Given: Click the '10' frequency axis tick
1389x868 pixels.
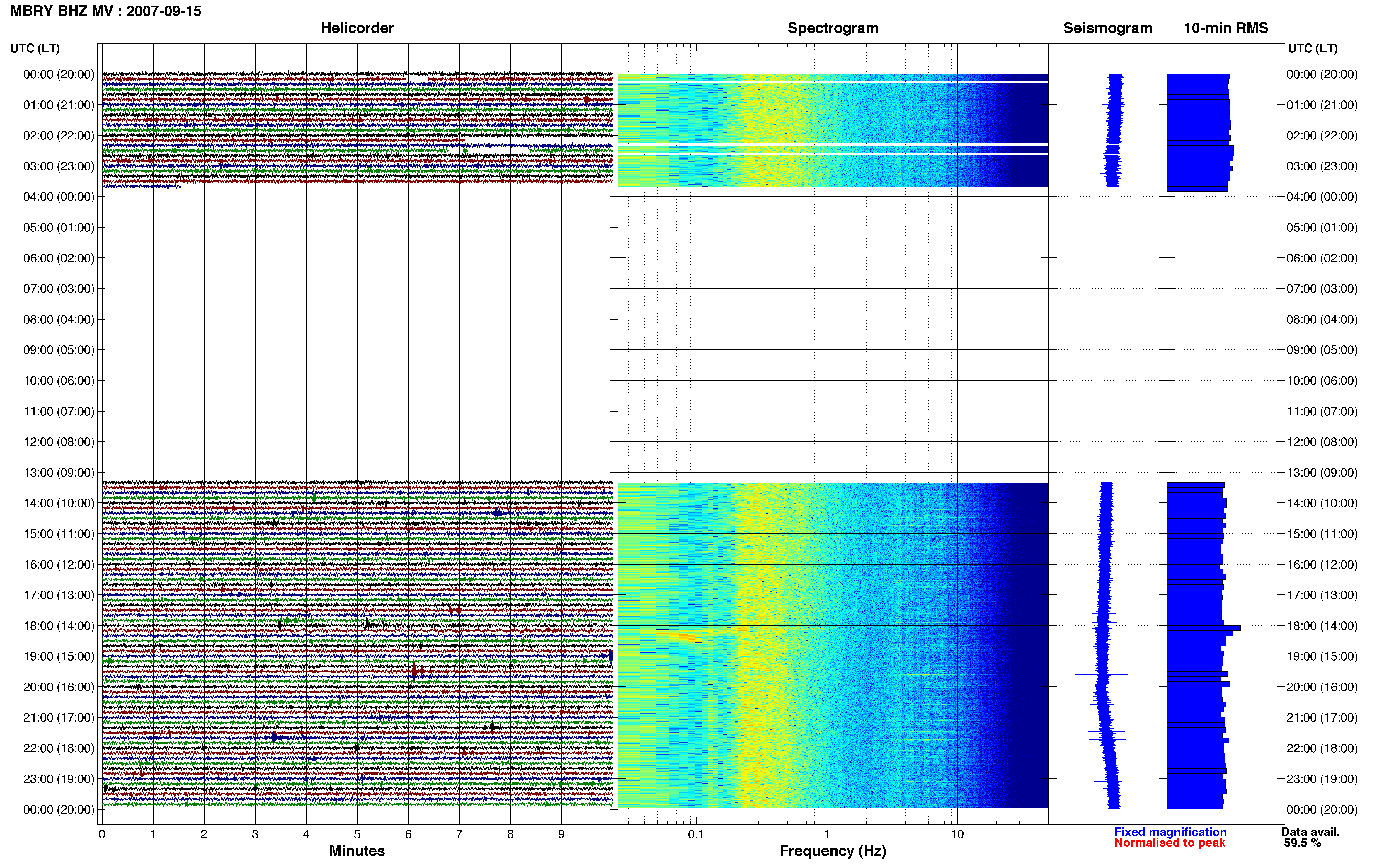Looking at the screenshot, I should tap(957, 834).
